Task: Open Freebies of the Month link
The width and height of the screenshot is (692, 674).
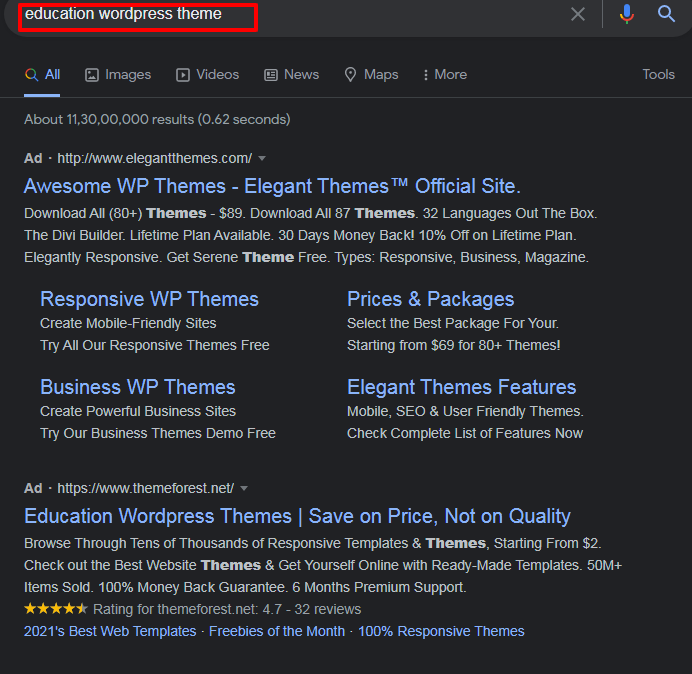Action: [x=277, y=632]
